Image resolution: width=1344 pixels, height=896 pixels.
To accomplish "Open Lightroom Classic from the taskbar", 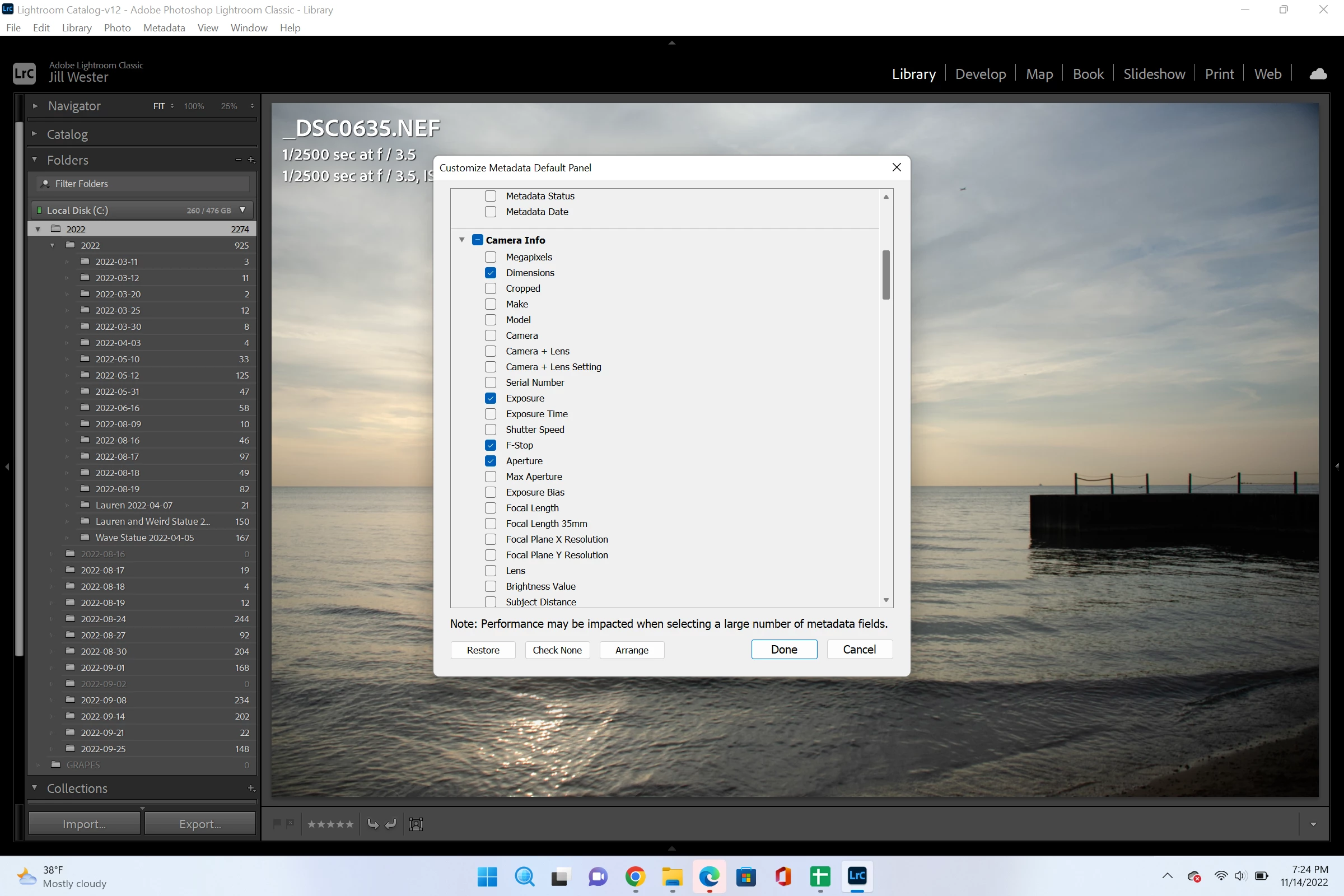I will click(857, 876).
